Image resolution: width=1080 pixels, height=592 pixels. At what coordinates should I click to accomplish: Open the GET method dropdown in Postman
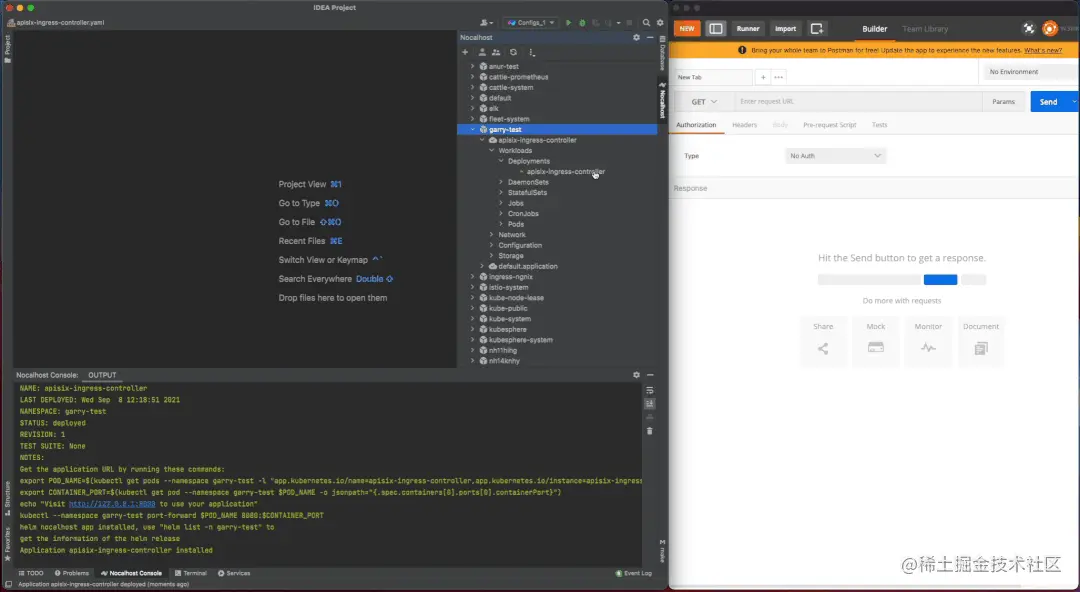(704, 101)
